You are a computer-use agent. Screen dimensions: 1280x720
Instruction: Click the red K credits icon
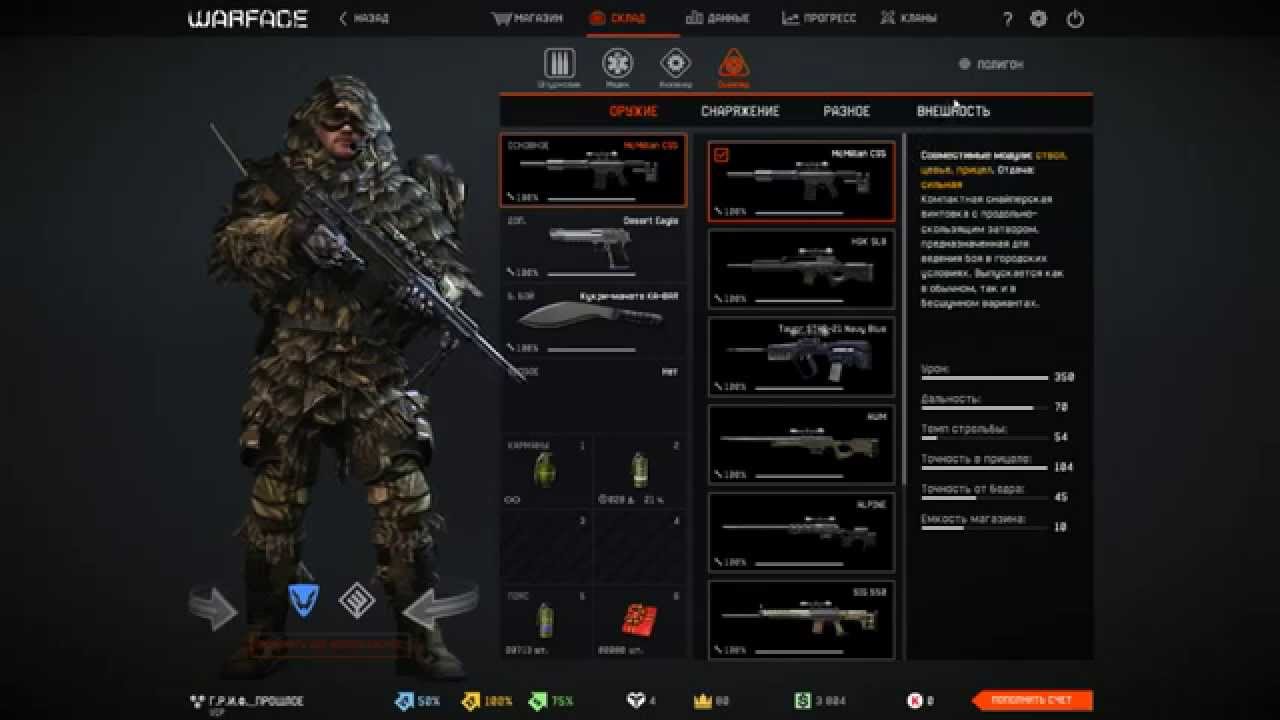(x=913, y=701)
